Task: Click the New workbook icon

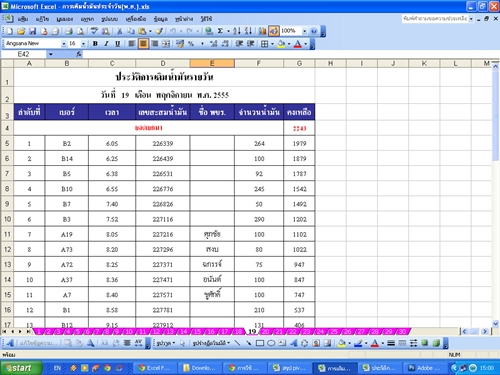Action: tap(10, 31)
